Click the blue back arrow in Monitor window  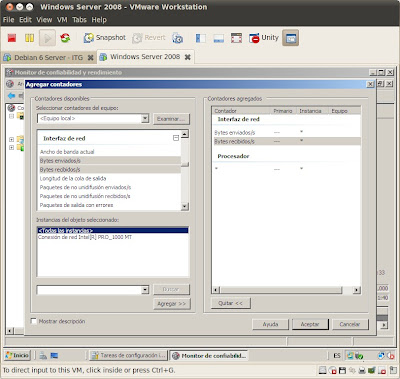(11, 96)
